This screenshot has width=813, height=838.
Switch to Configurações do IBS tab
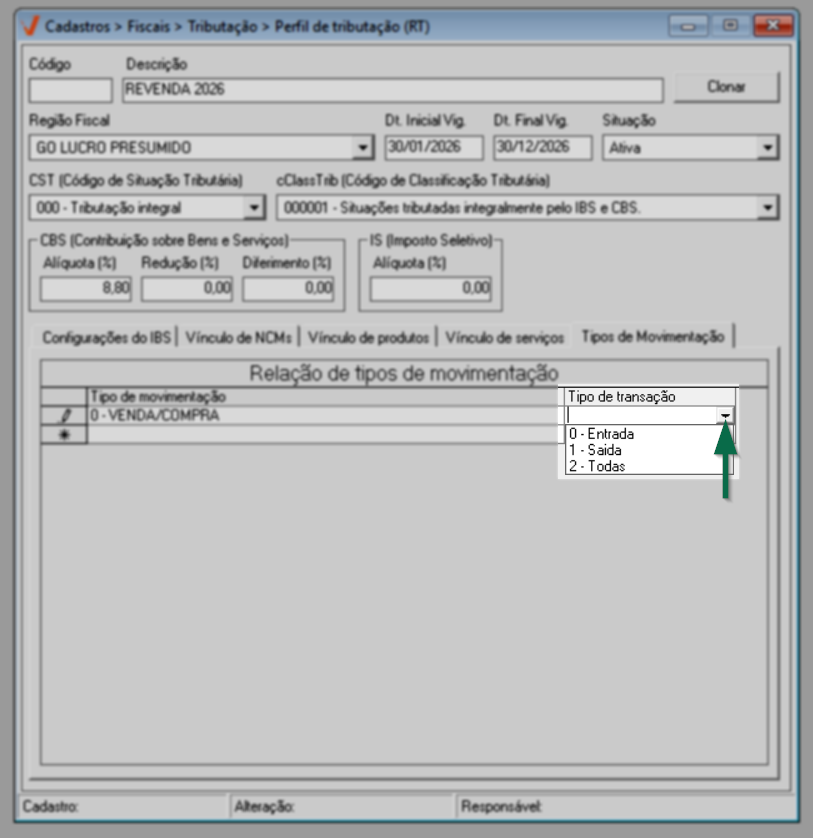click(106, 338)
